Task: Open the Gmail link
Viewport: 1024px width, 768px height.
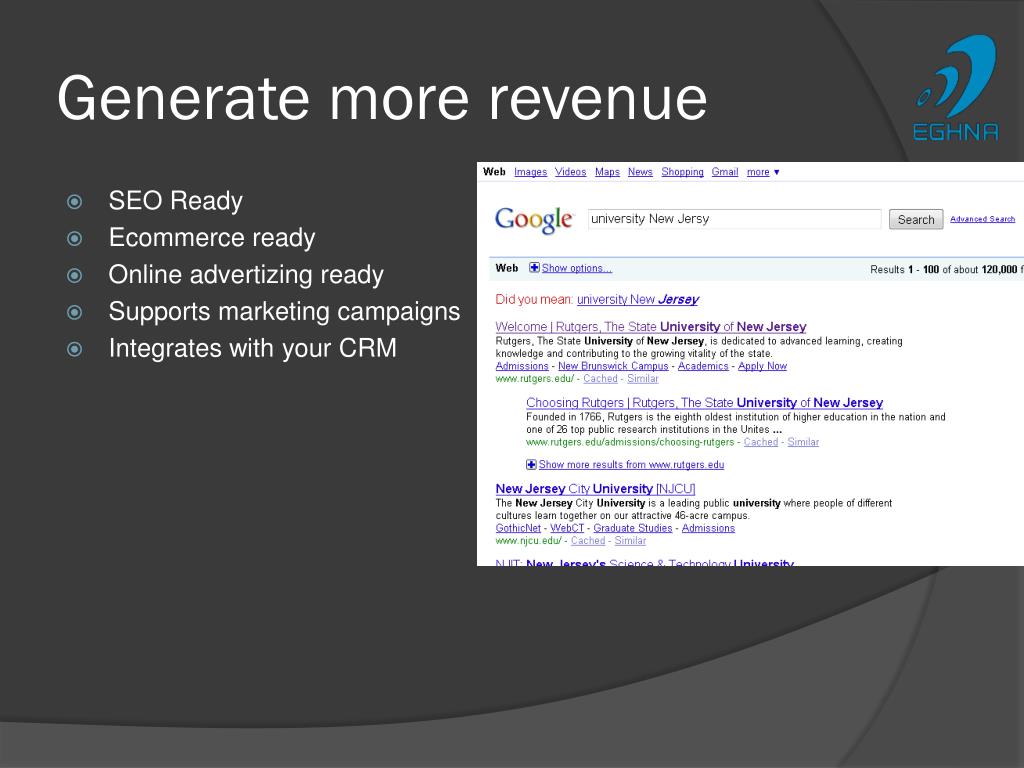Action: 725,172
